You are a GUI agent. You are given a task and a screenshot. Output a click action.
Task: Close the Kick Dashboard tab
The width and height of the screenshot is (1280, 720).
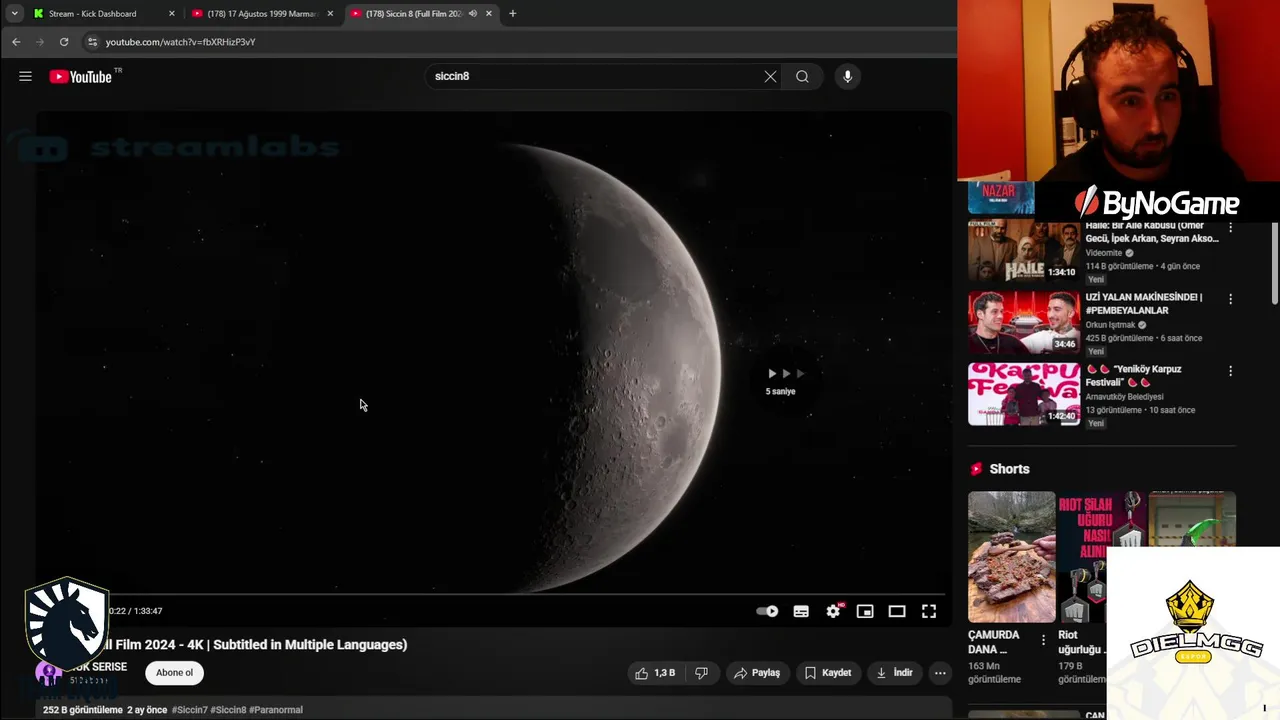pos(172,14)
